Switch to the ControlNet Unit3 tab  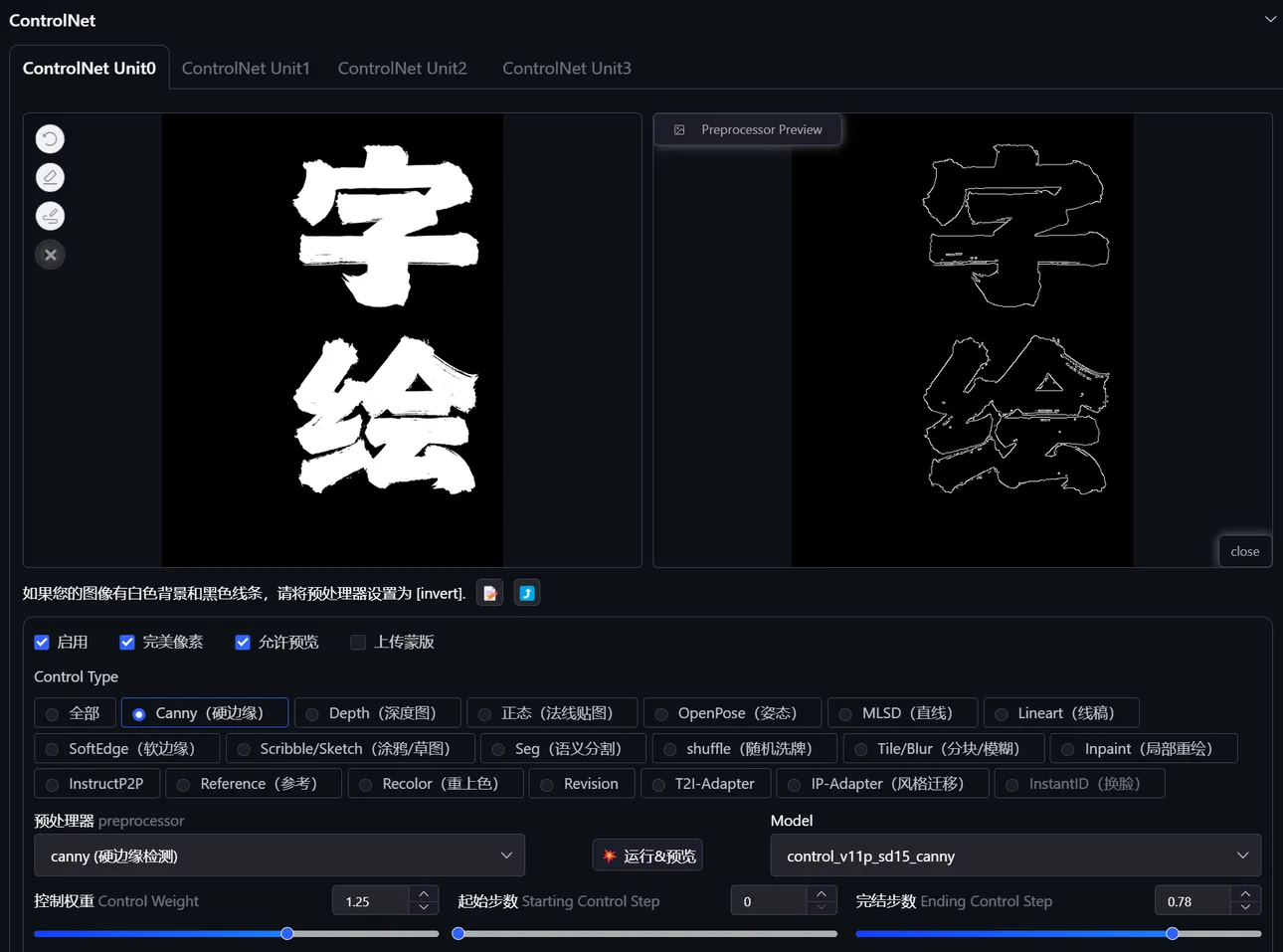pyautogui.click(x=567, y=69)
